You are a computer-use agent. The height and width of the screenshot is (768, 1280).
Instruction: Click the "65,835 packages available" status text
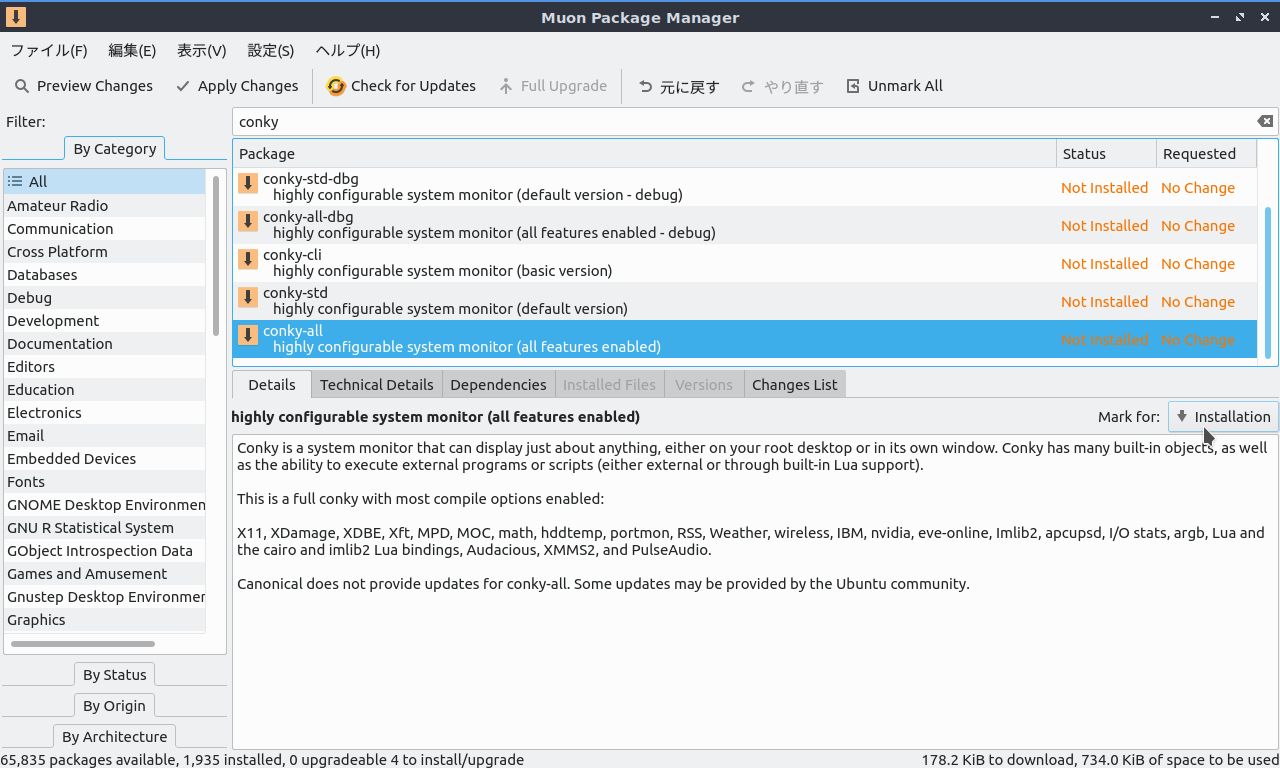click(87, 759)
